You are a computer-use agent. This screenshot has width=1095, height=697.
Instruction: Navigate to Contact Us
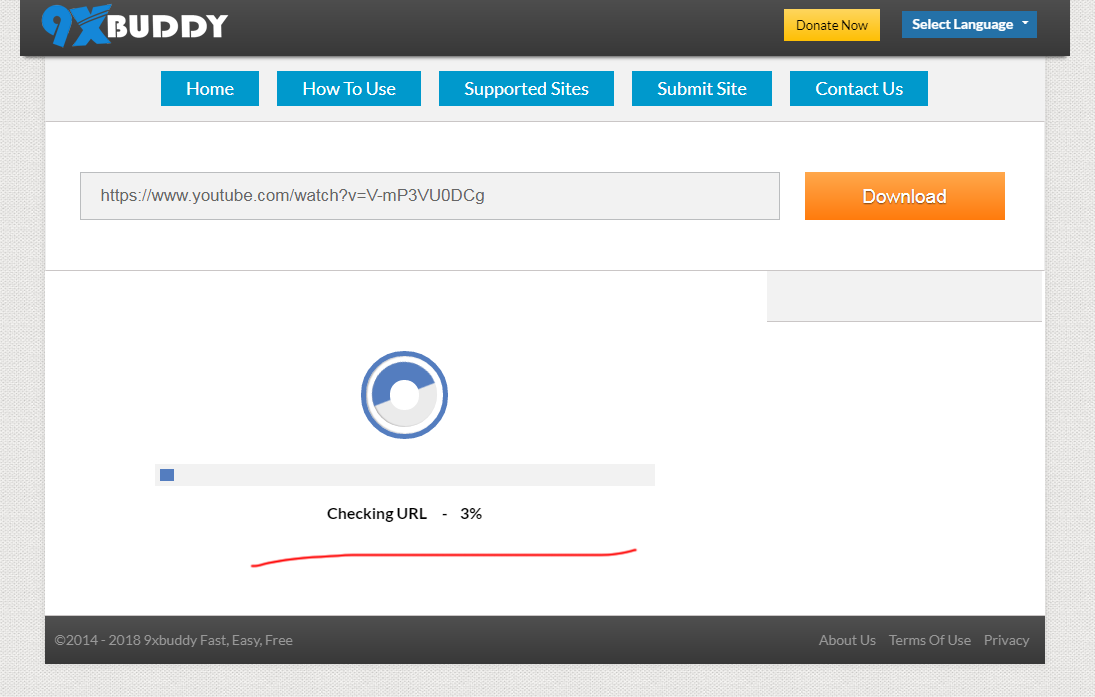[x=859, y=89]
